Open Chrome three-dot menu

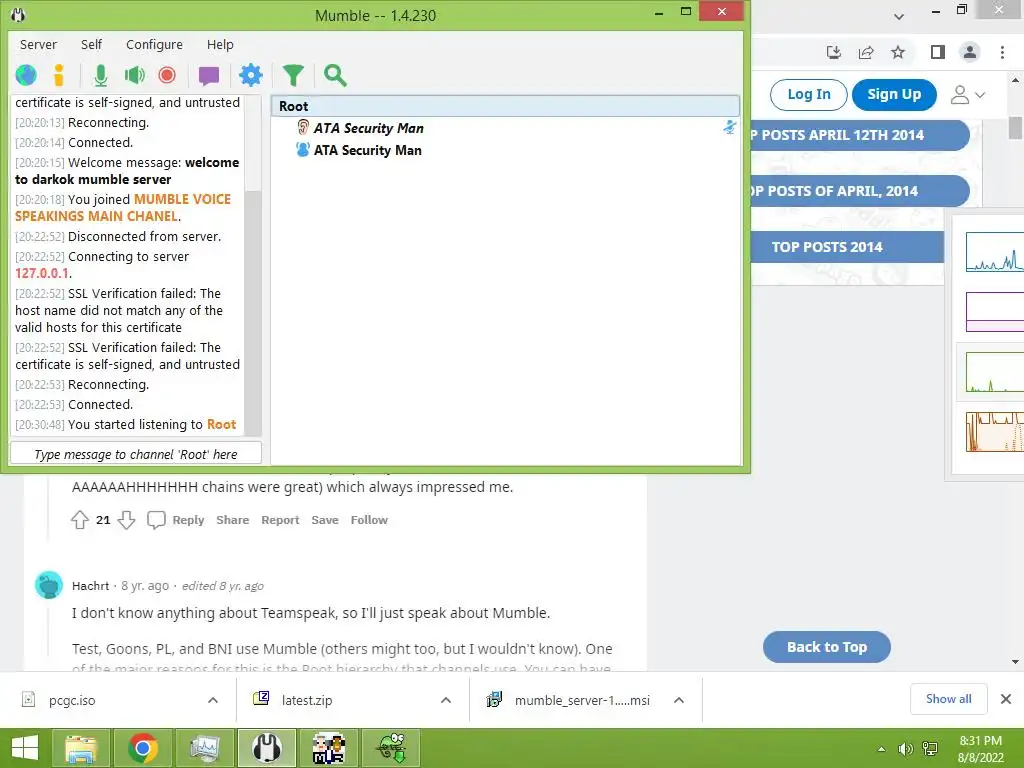click(x=1002, y=52)
